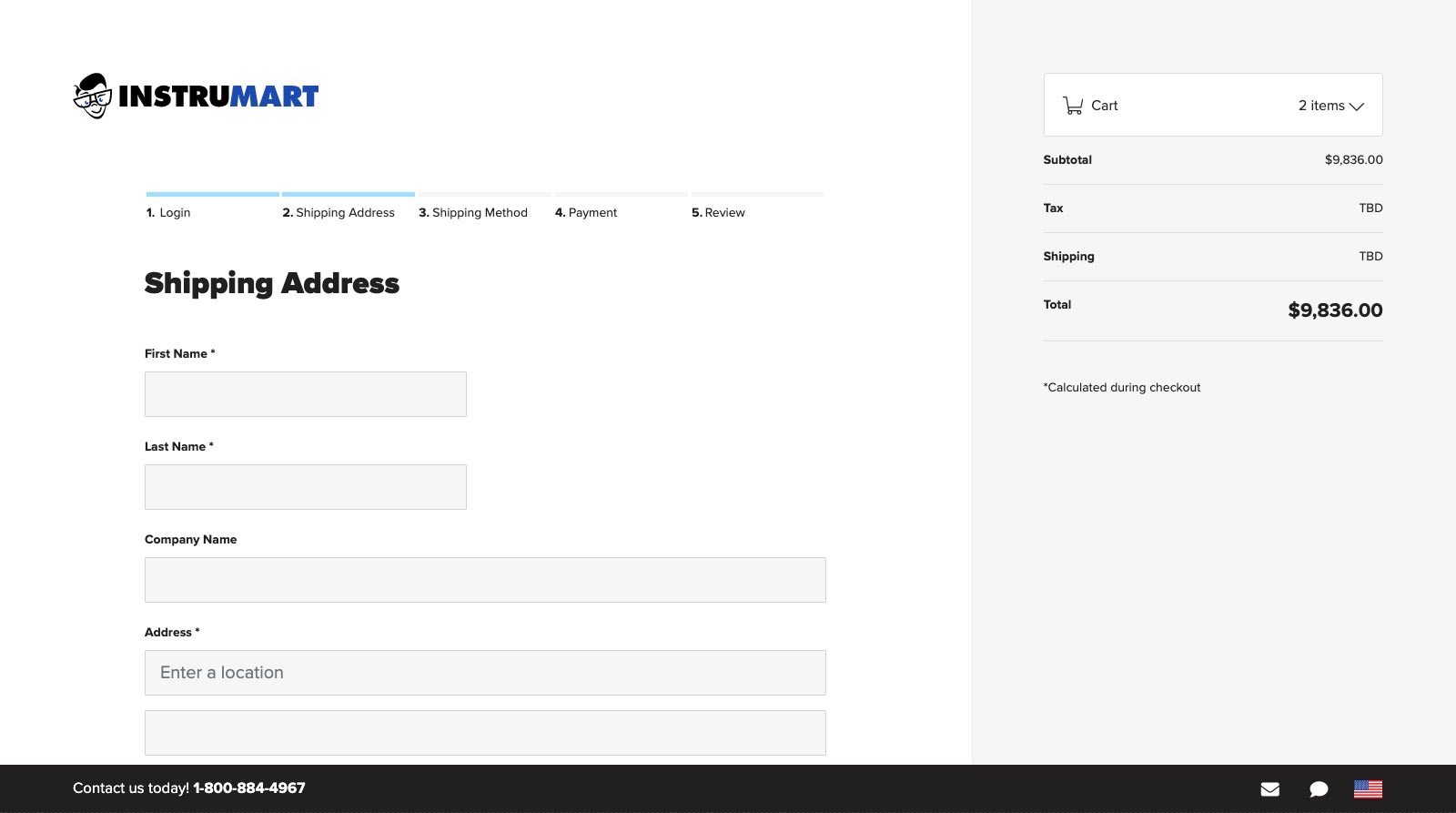This screenshot has height=813, width=1456.
Task: Open the email envelope icon in footer
Action: (1269, 789)
